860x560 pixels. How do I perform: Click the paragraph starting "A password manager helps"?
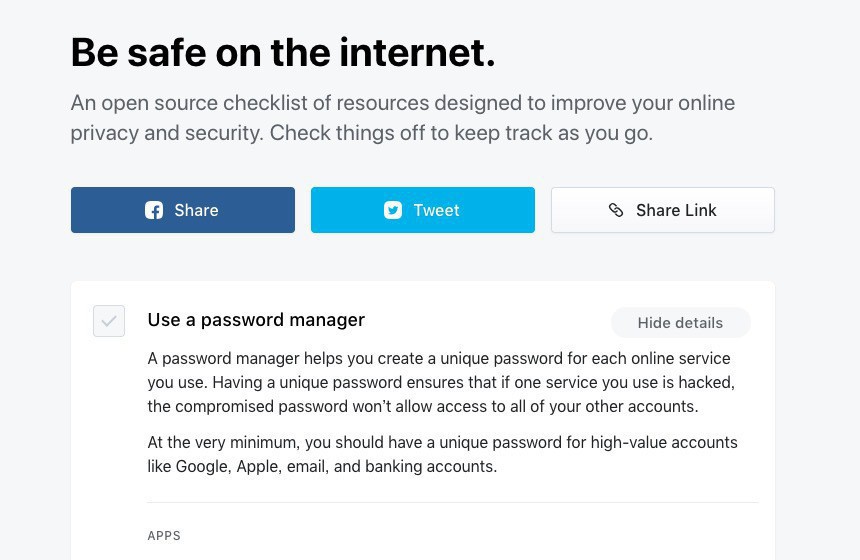pos(439,382)
